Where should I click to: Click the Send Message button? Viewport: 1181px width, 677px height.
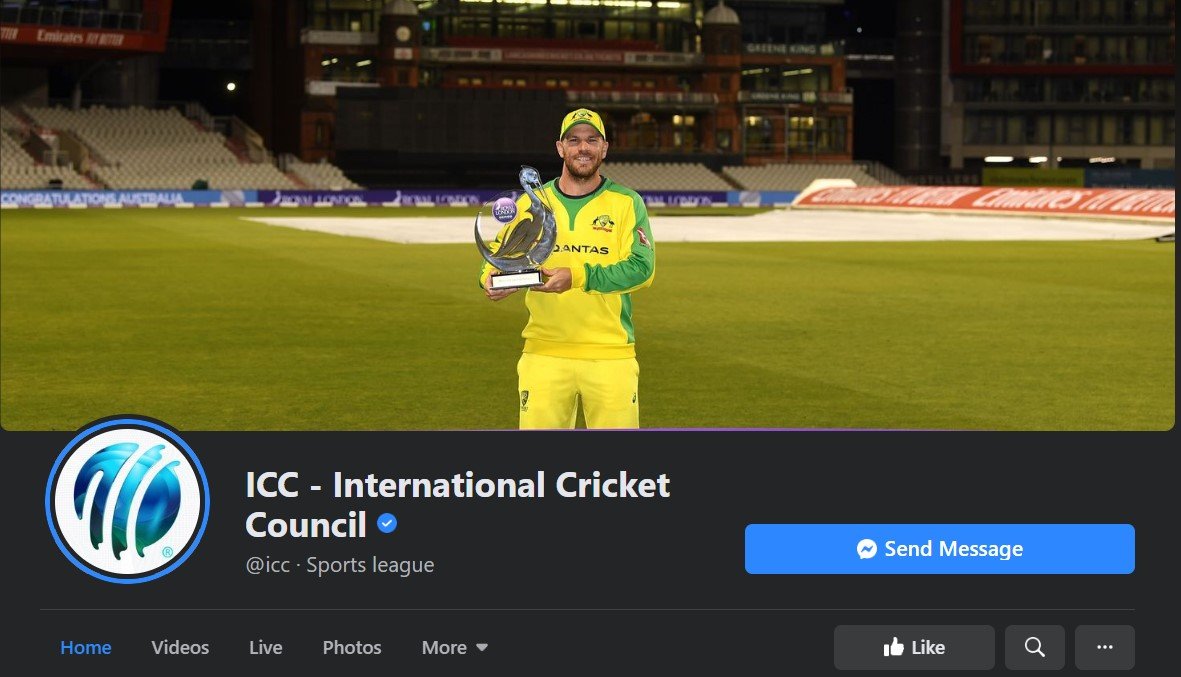[939, 549]
